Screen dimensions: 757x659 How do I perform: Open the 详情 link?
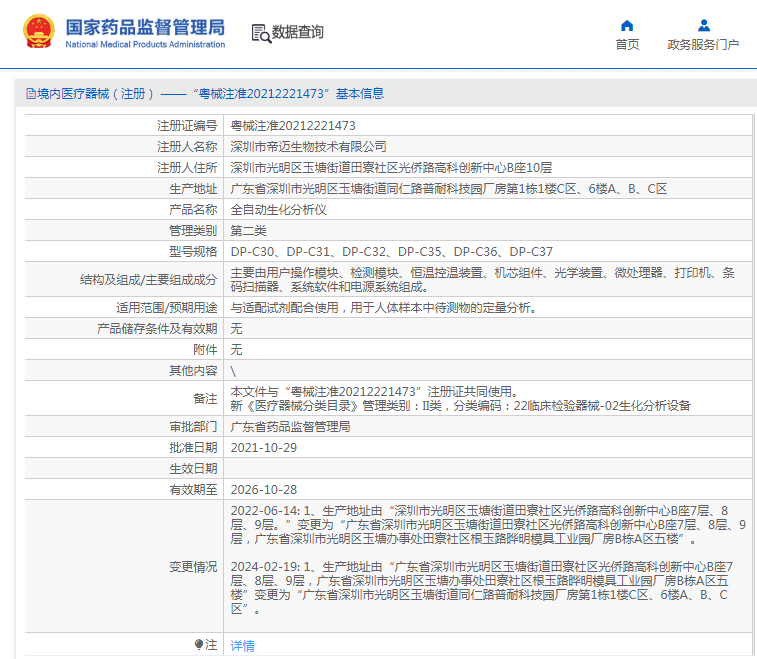(x=242, y=645)
